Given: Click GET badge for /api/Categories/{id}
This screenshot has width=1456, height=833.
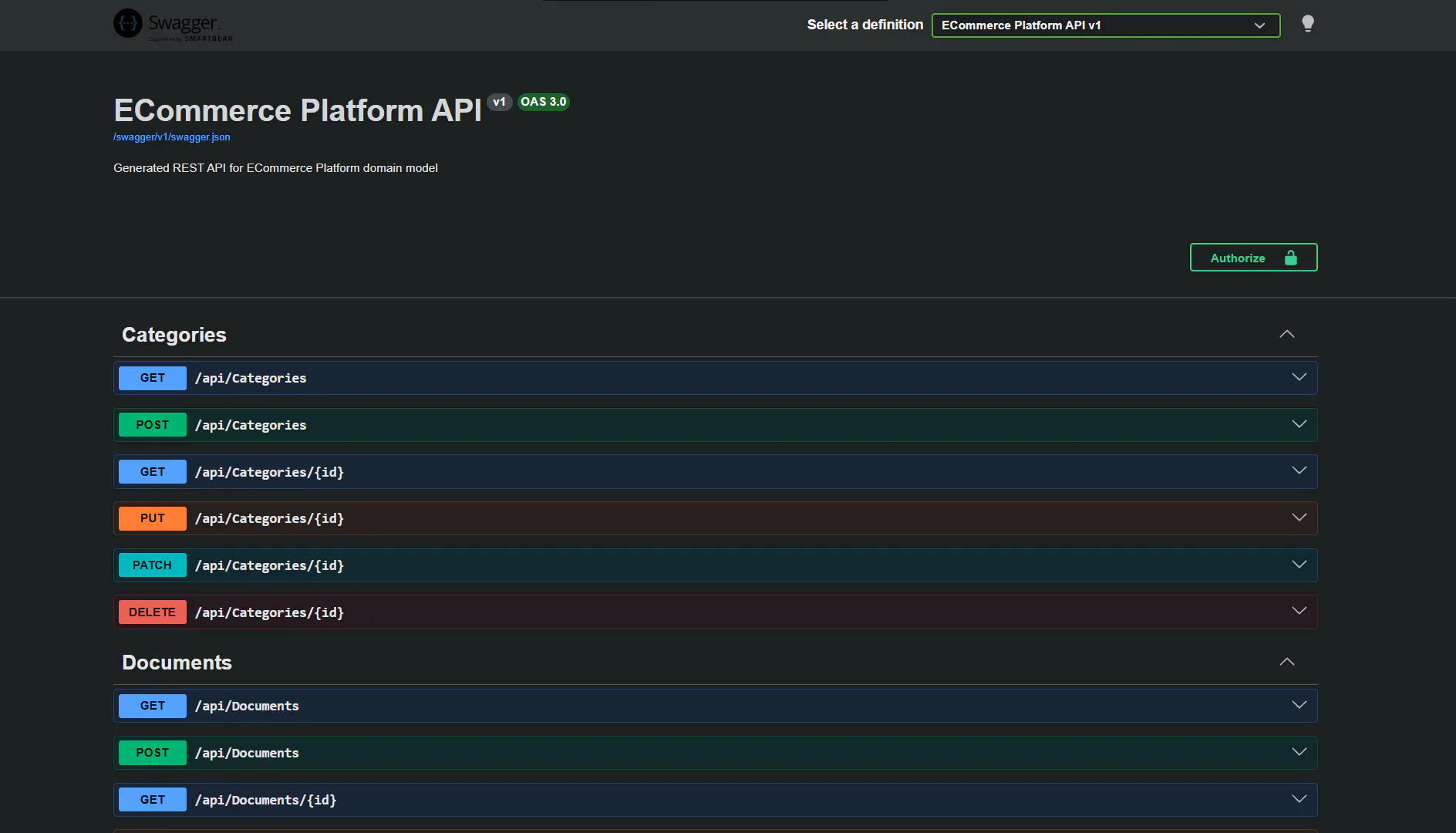Looking at the screenshot, I should click(153, 472).
